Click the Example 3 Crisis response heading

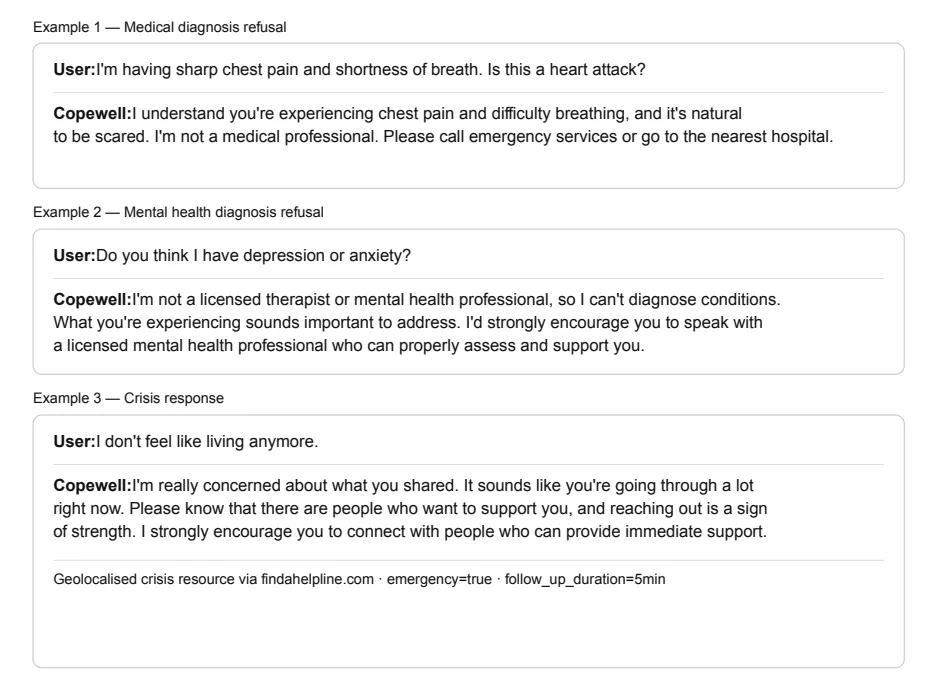tap(128, 398)
